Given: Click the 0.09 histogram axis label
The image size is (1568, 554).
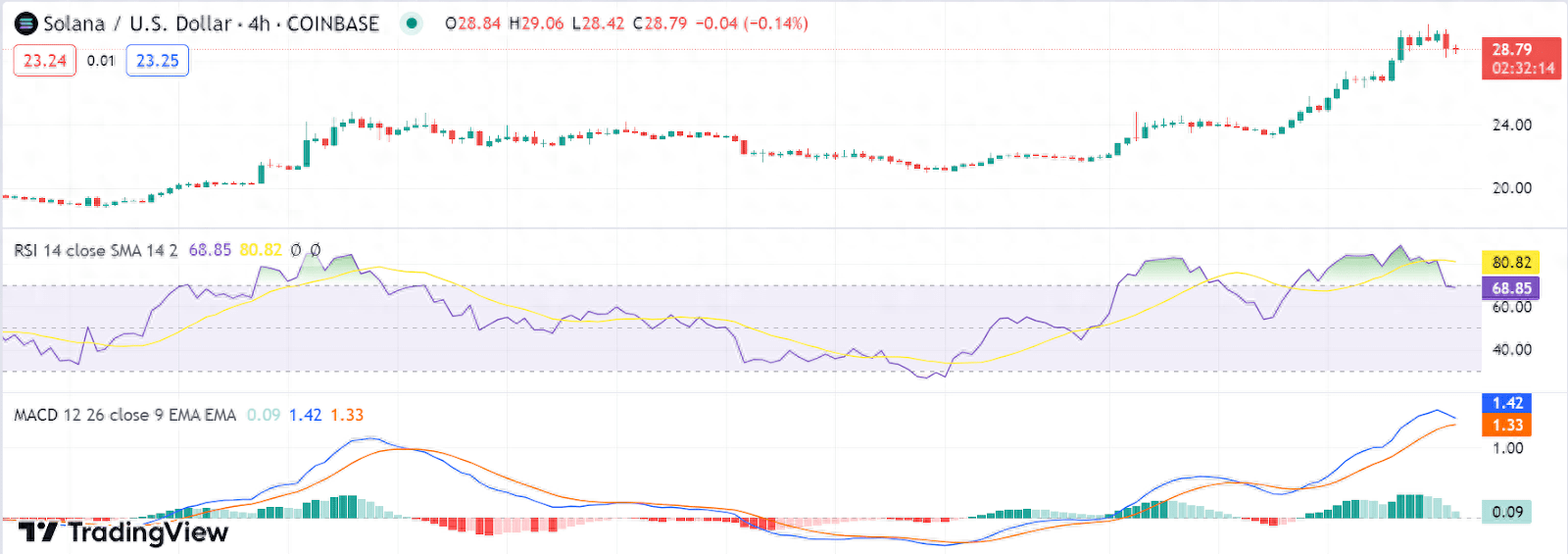Looking at the screenshot, I should click(x=1506, y=512).
